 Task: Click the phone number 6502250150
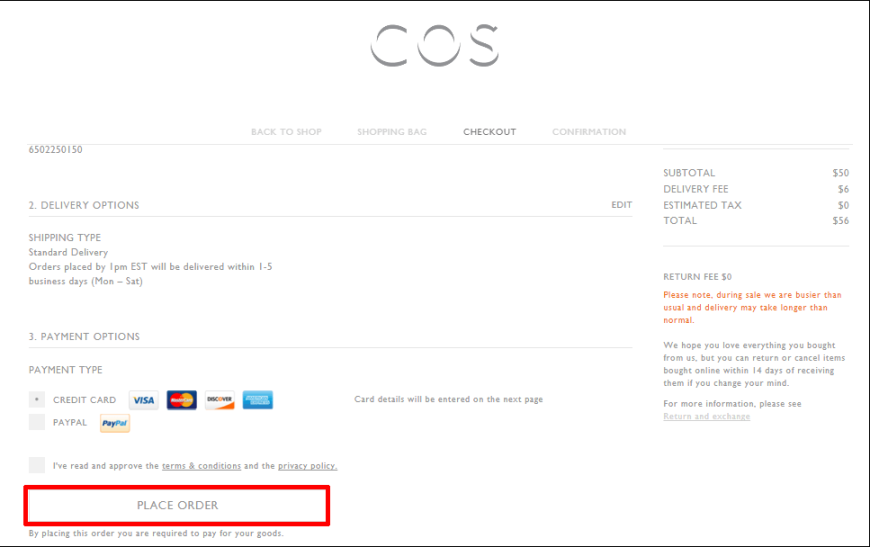click(x=55, y=150)
